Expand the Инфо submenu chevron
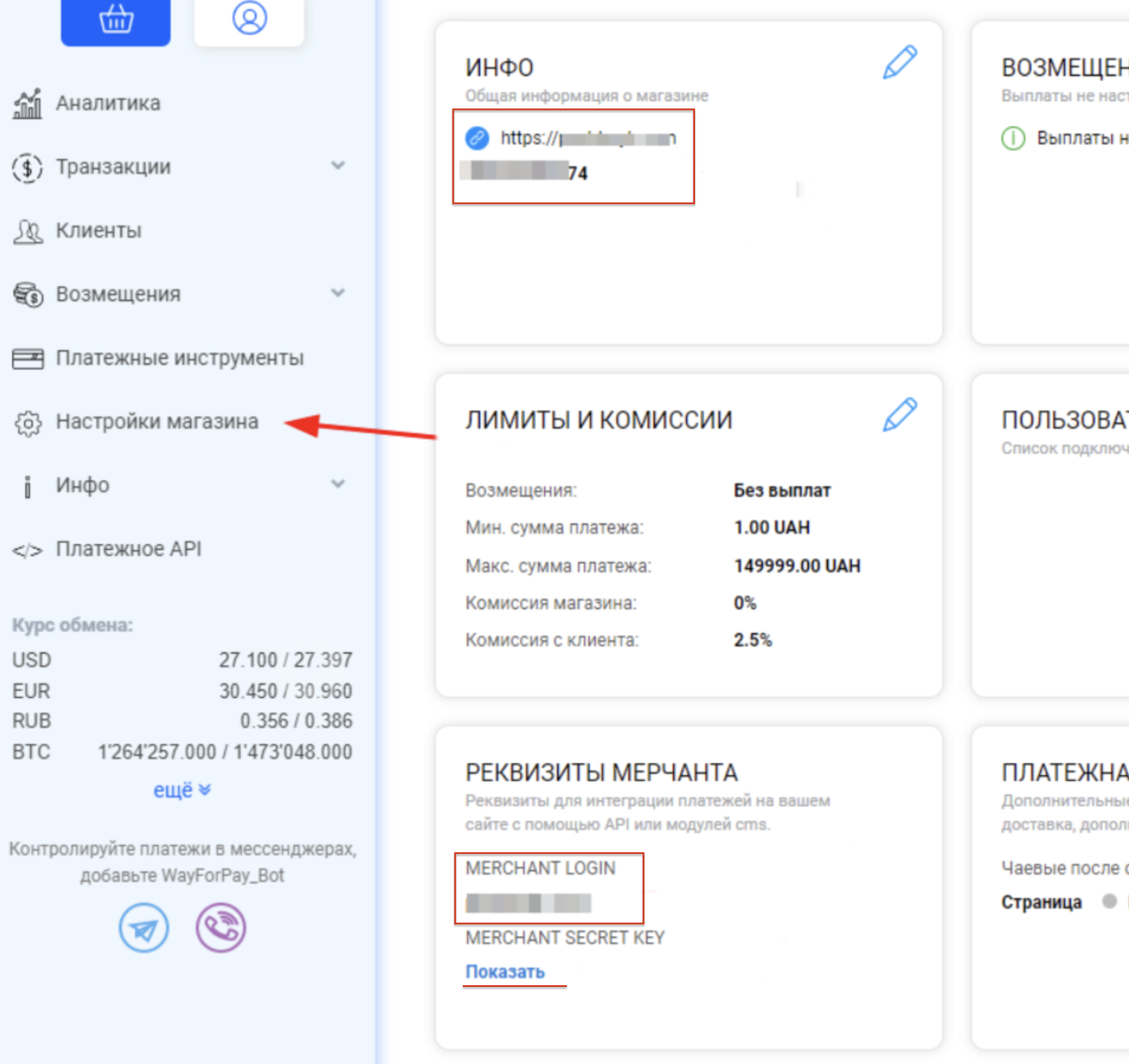Screen dimensions: 1129x1064 tap(338, 484)
